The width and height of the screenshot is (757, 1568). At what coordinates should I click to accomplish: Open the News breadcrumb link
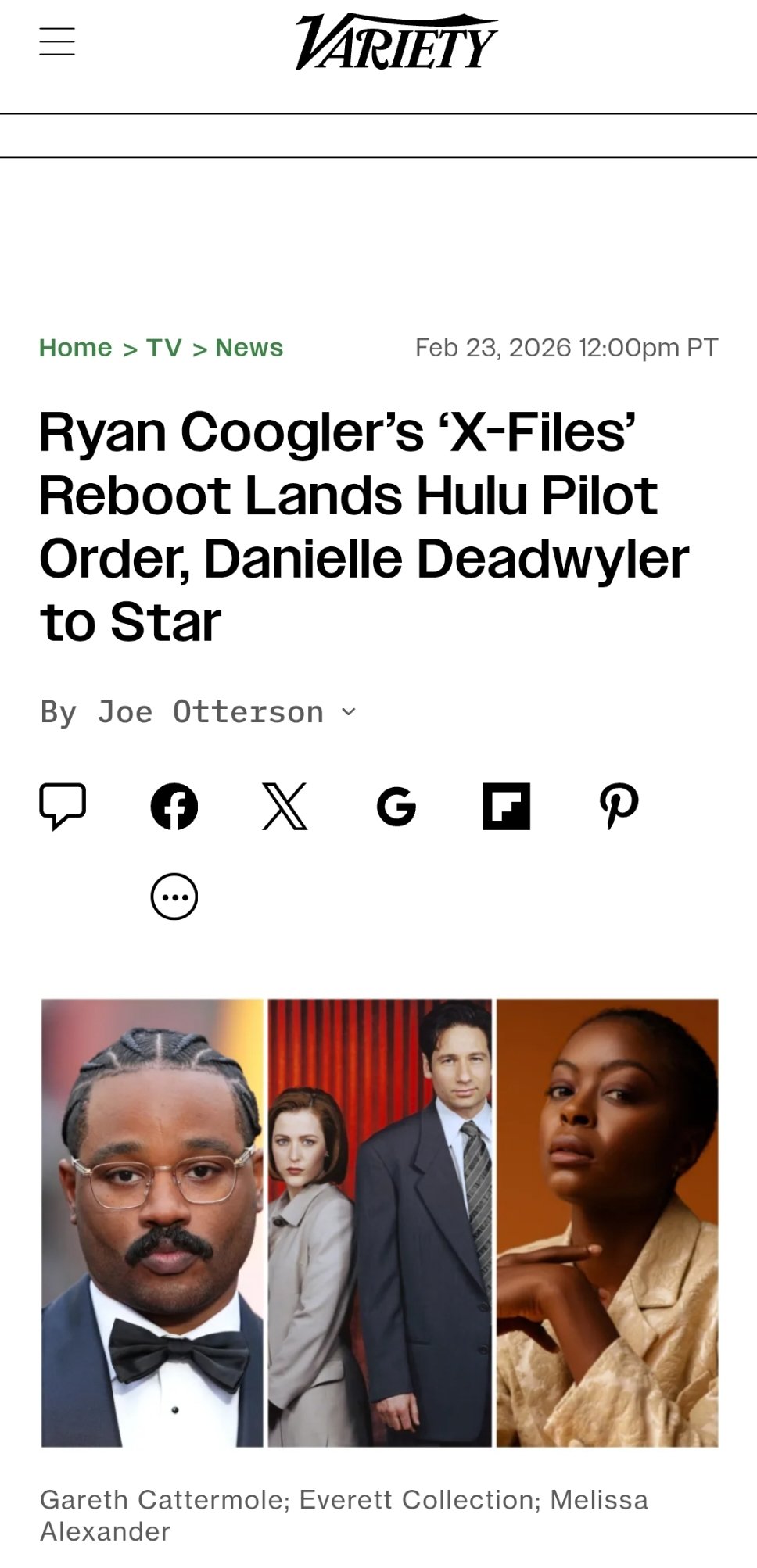[249, 348]
